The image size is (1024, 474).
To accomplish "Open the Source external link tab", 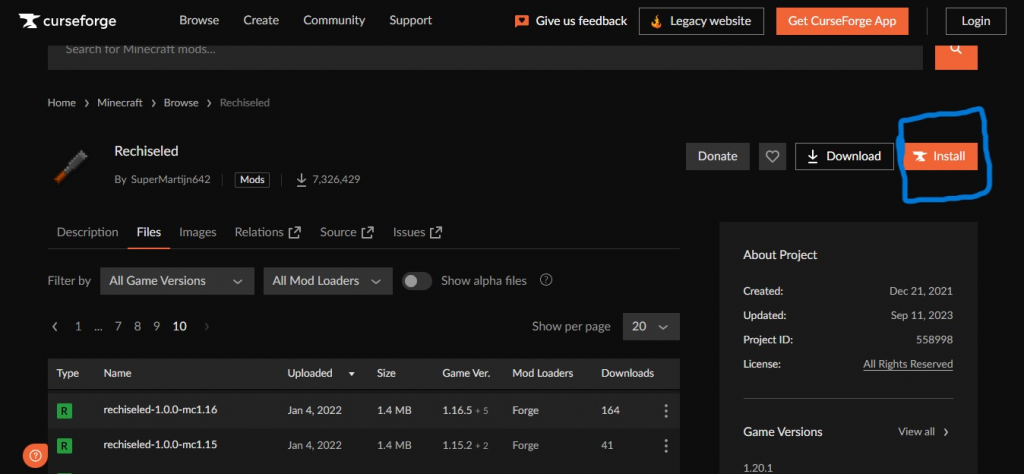I will (347, 232).
